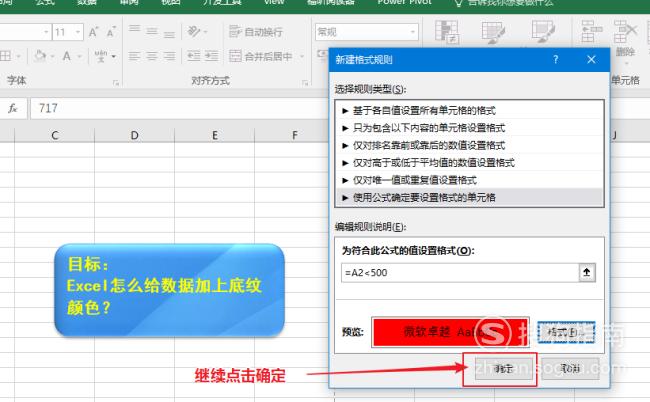650x402 pixels.
Task: Open the font size 11 dropdown
Action: click(78, 32)
